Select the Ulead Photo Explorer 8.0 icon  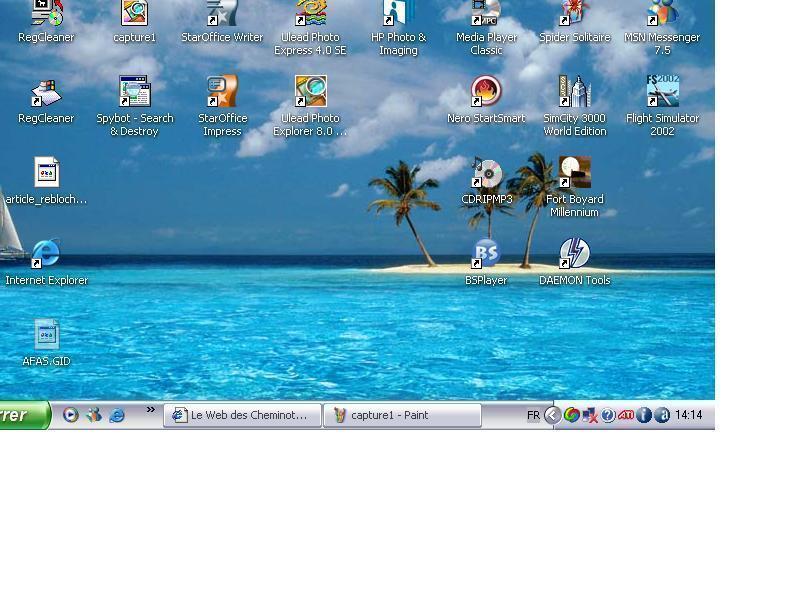point(310,92)
